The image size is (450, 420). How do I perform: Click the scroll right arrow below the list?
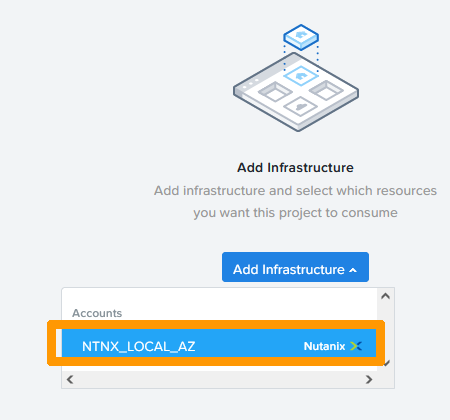point(369,379)
